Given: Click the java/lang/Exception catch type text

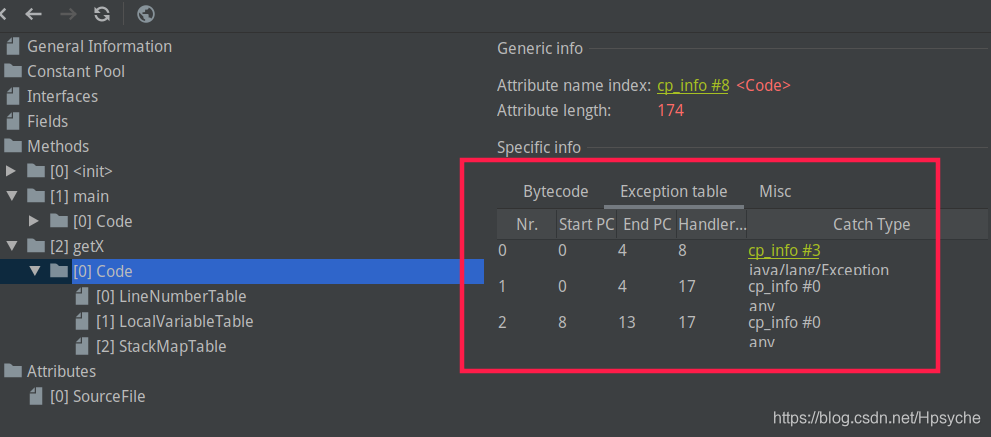Looking at the screenshot, I should 818,270.
